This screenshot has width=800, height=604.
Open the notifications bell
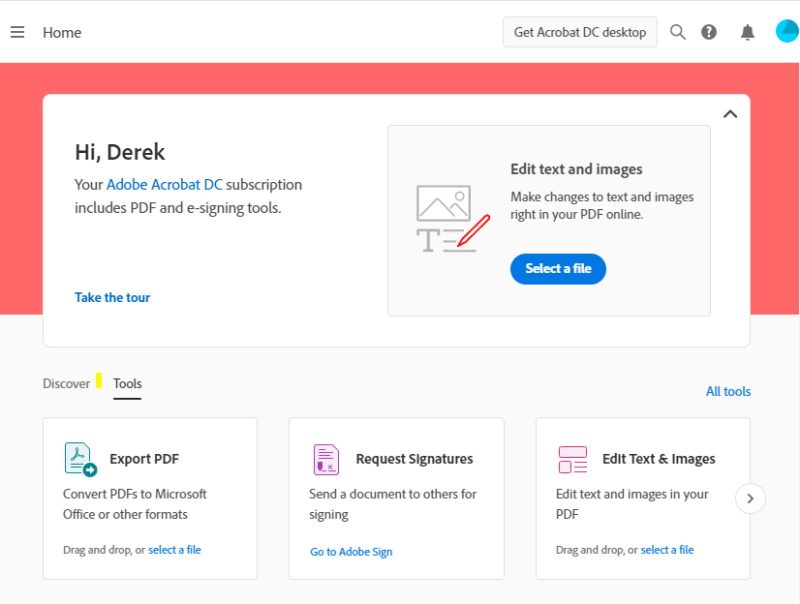coord(747,32)
